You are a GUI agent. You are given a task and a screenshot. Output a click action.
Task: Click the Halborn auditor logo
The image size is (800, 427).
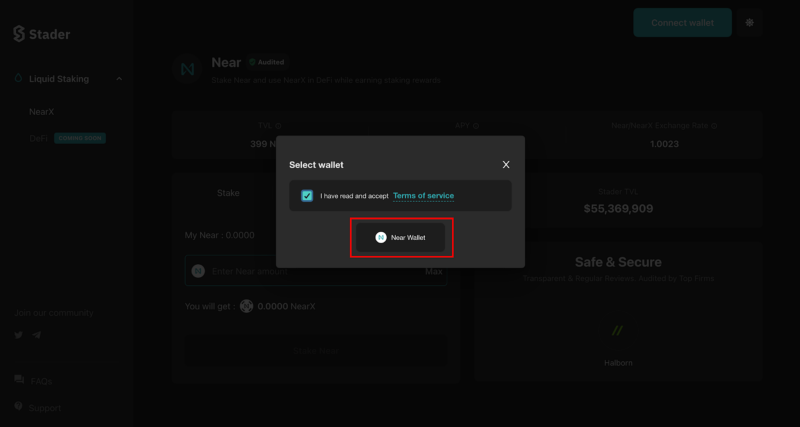click(x=618, y=331)
